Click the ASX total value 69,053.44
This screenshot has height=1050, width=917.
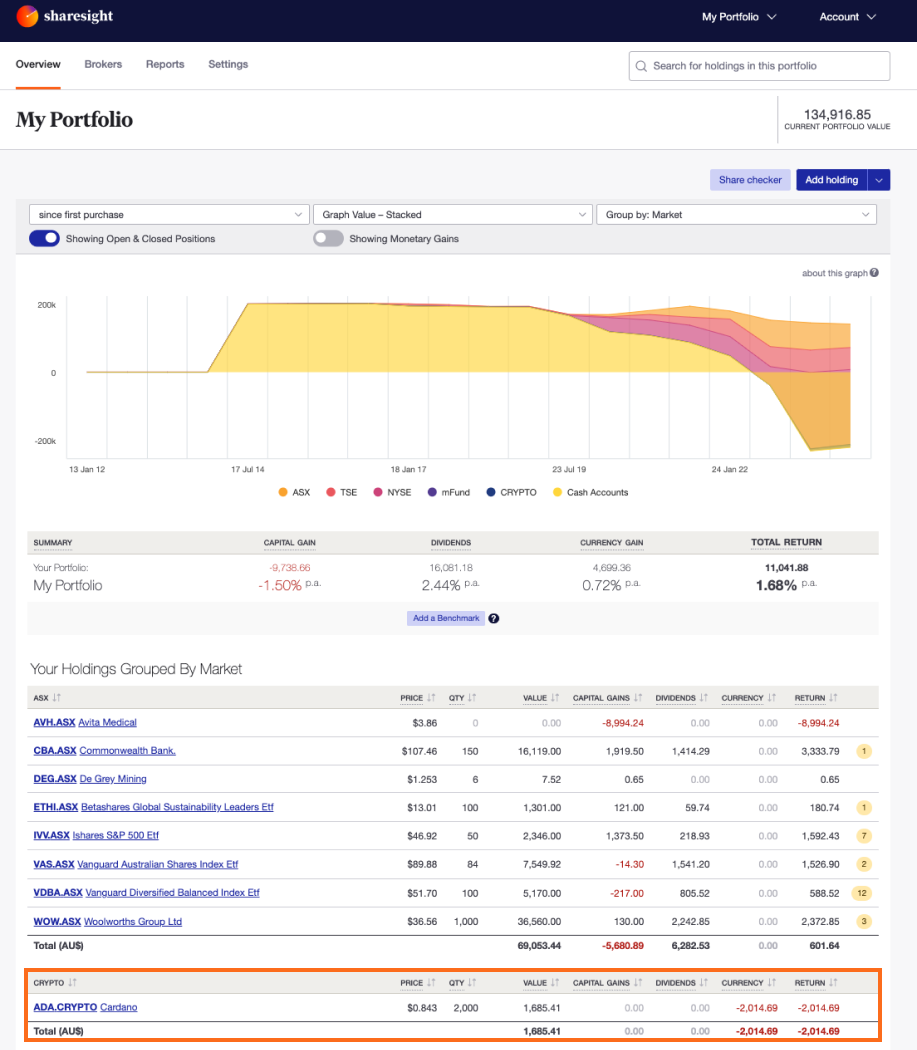539,946
